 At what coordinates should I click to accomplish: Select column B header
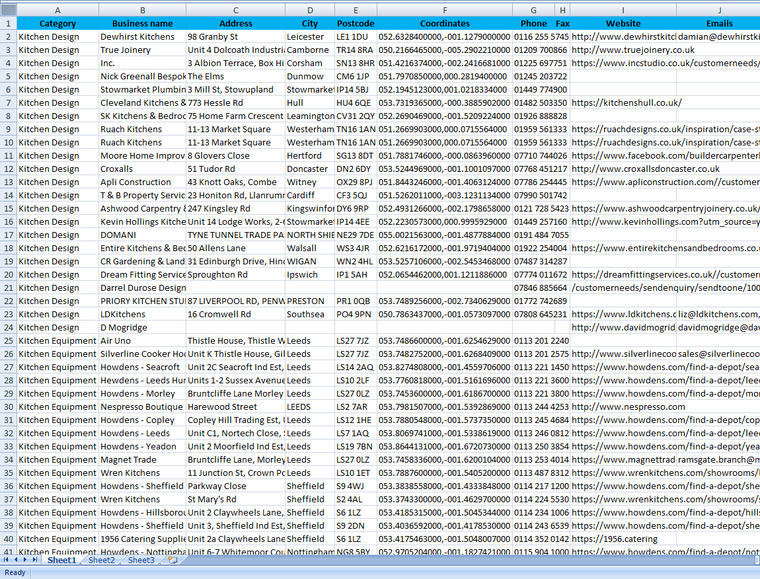[142, 10]
